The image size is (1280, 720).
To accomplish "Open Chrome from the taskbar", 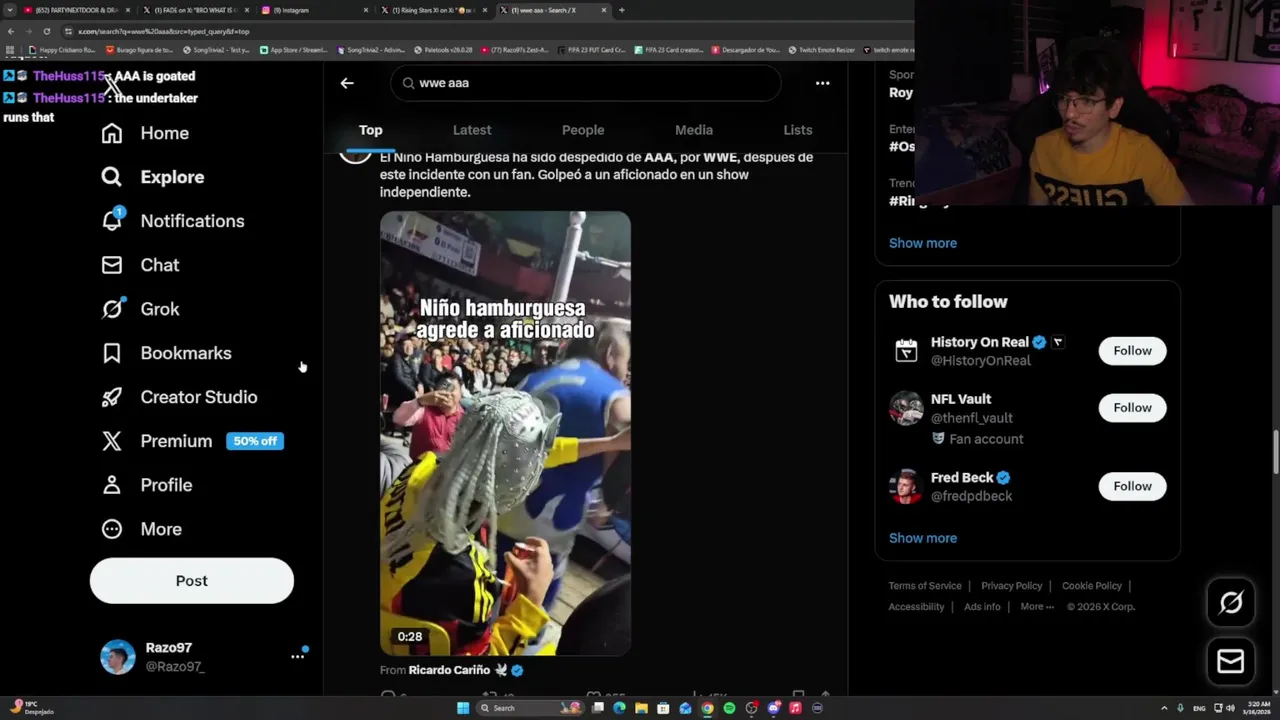I will (707, 708).
